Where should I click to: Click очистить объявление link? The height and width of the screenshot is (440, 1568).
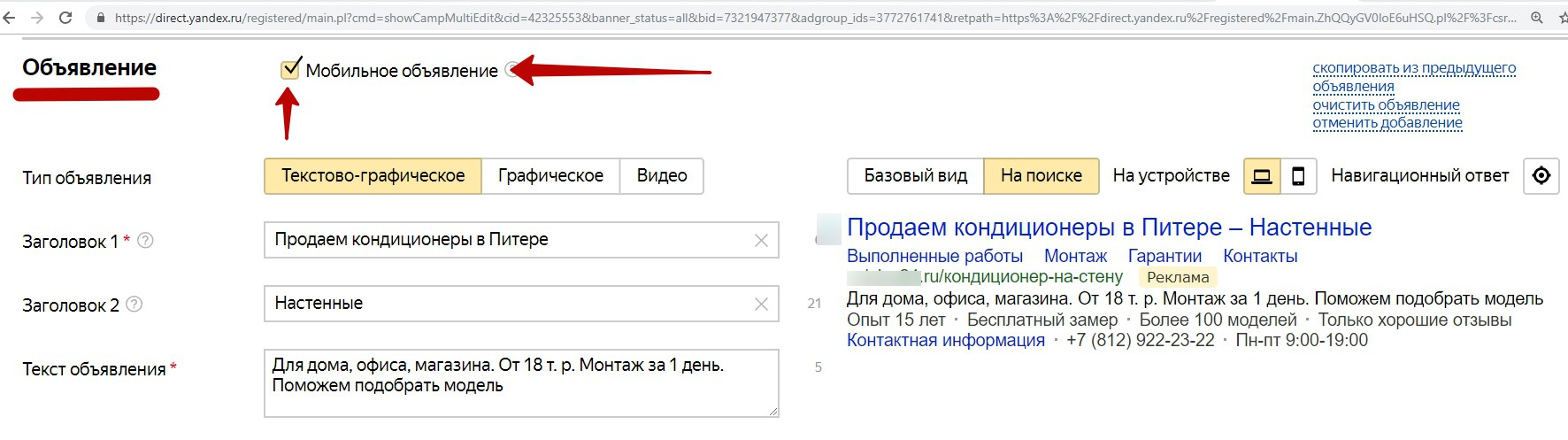coord(1387,104)
